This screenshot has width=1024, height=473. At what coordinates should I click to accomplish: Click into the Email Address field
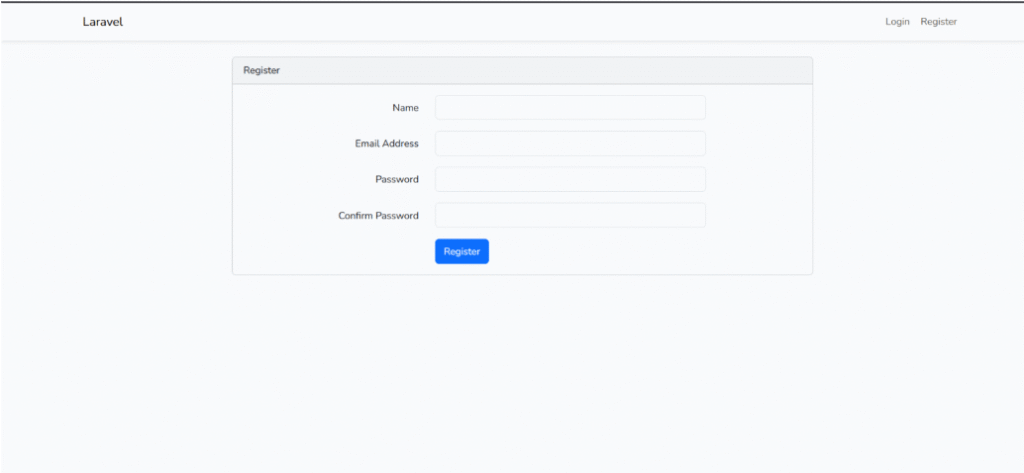(570, 143)
